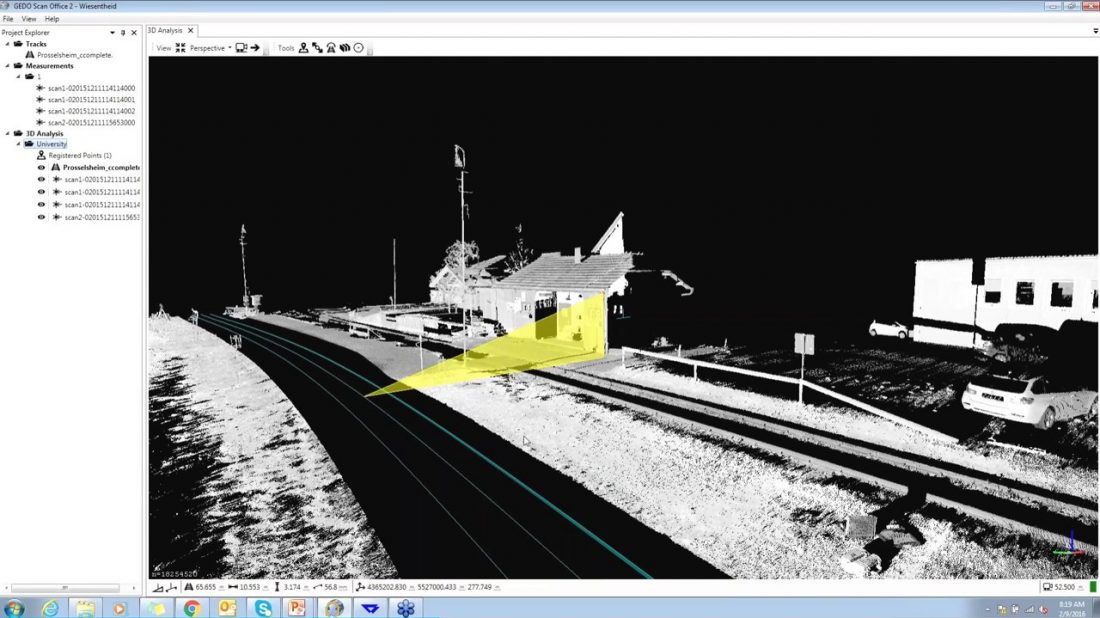
Task: Hide the Prosselsheim_ccomplete track in 3D Analysis
Action: pos(41,168)
